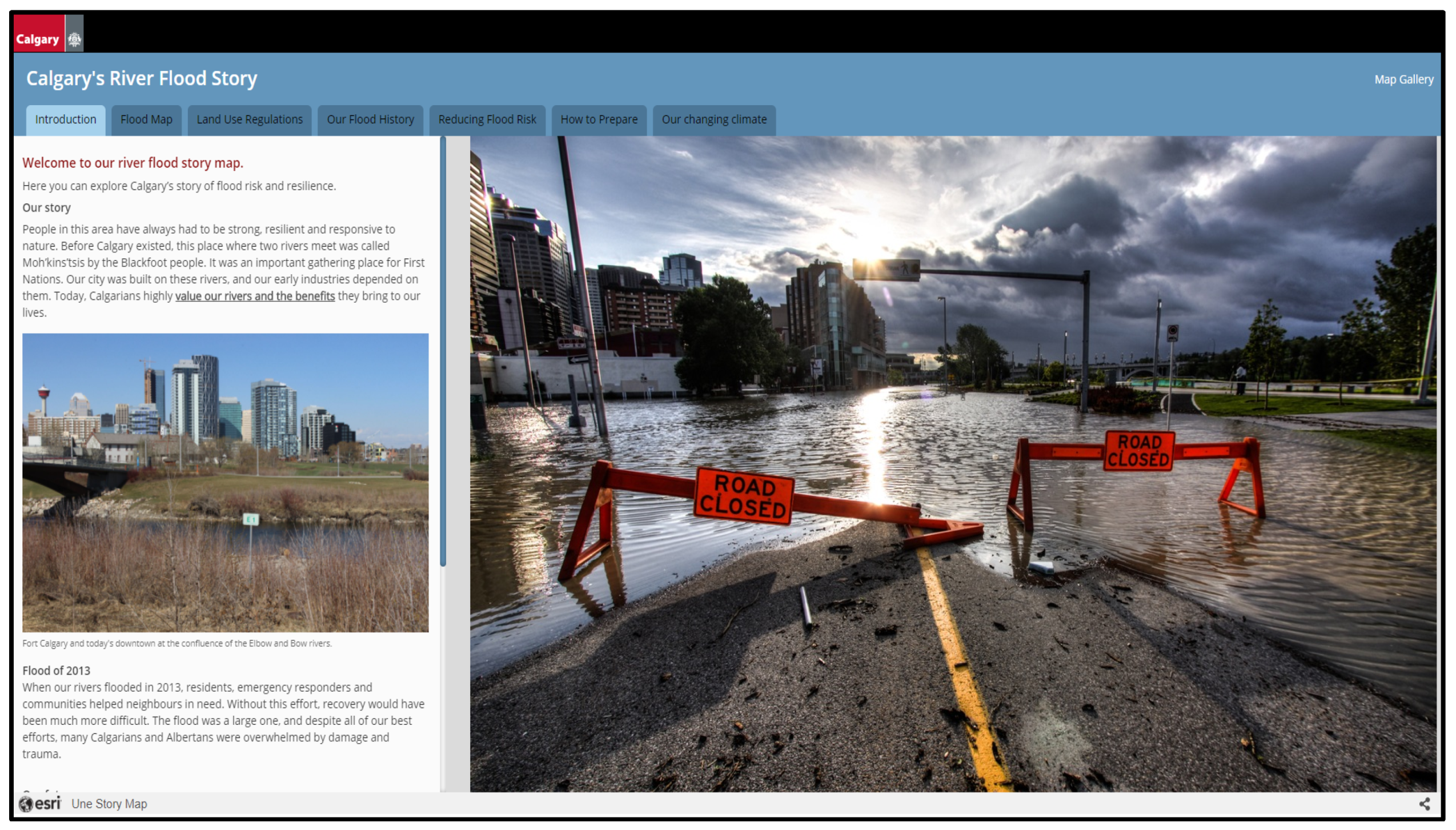1456x830 pixels.
Task: Click the side panel's vertical scrollbar
Action: 443,351
